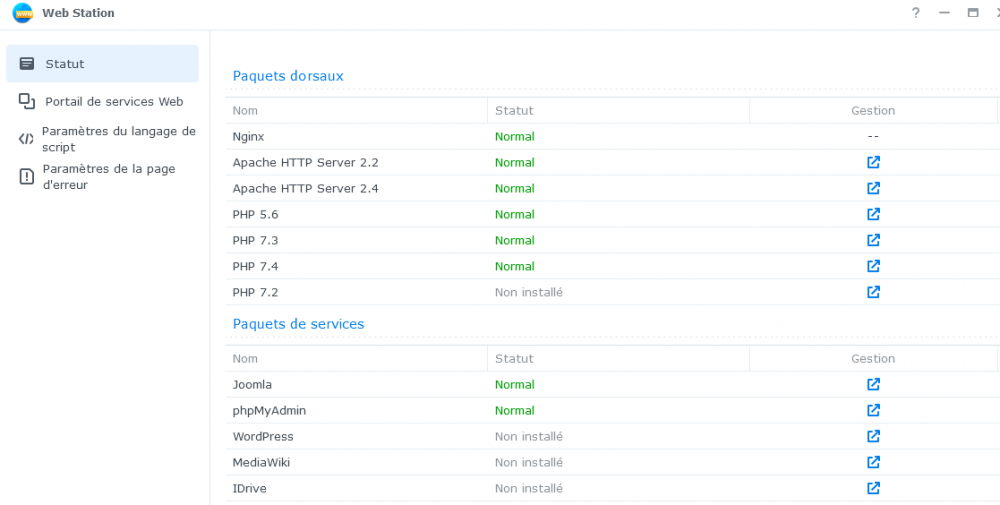Select the PHP 5.6 row name
The image size is (1000, 505).
click(x=256, y=215)
